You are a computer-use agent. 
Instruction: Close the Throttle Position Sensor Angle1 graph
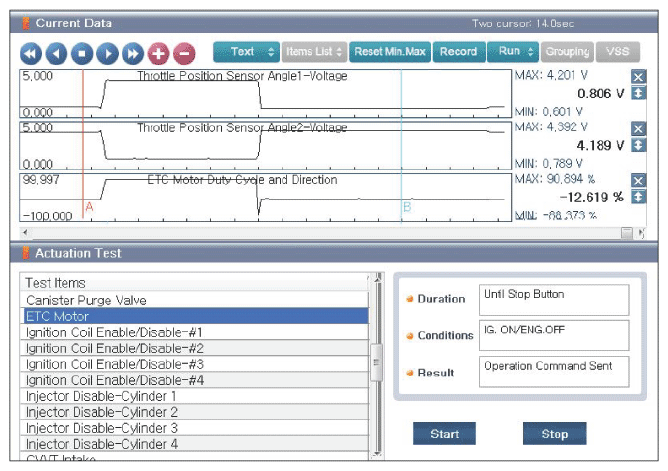point(638,77)
